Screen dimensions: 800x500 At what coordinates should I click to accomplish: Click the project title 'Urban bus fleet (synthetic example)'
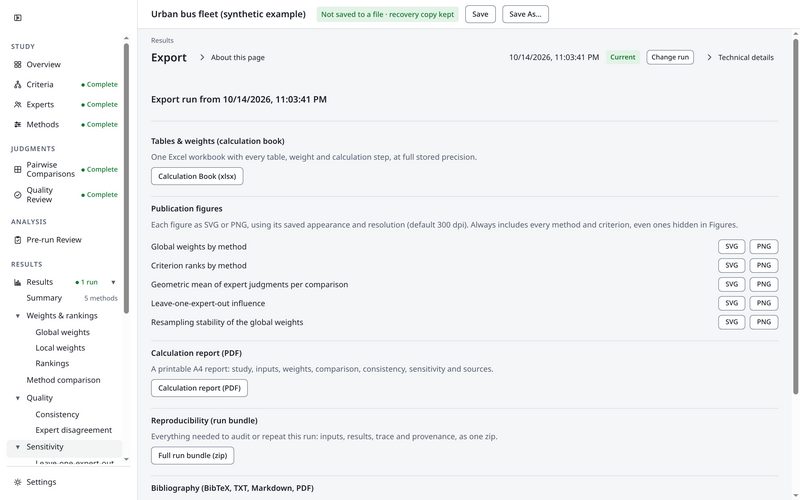228,14
